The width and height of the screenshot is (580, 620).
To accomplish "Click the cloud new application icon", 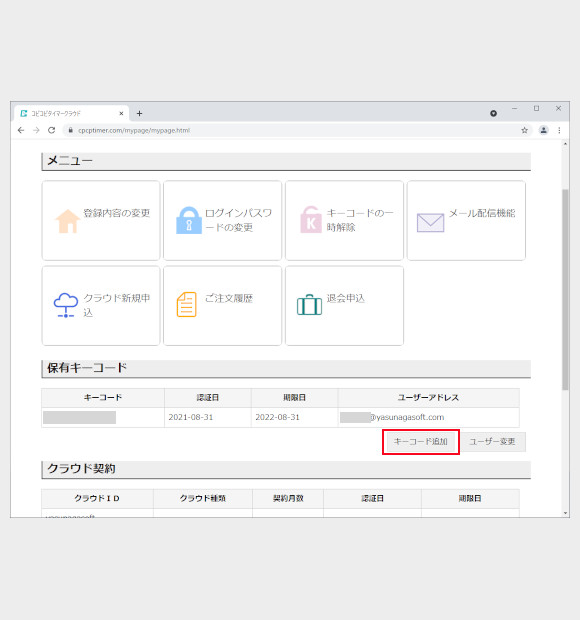I will click(66, 305).
